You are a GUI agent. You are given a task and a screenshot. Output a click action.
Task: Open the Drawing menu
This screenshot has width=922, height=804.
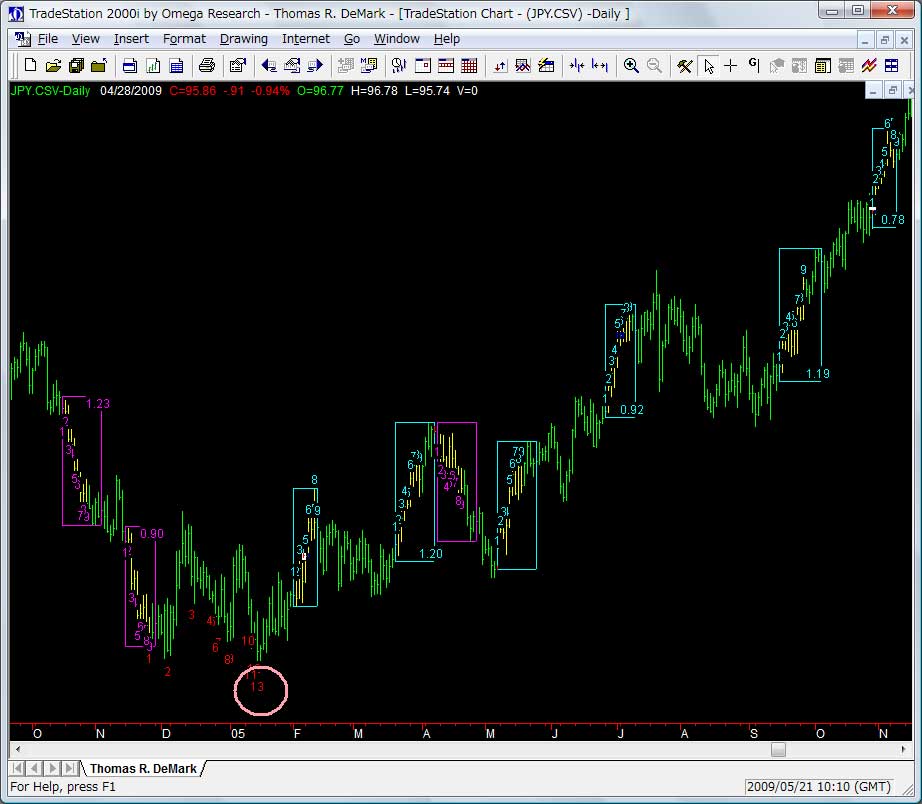(243, 39)
